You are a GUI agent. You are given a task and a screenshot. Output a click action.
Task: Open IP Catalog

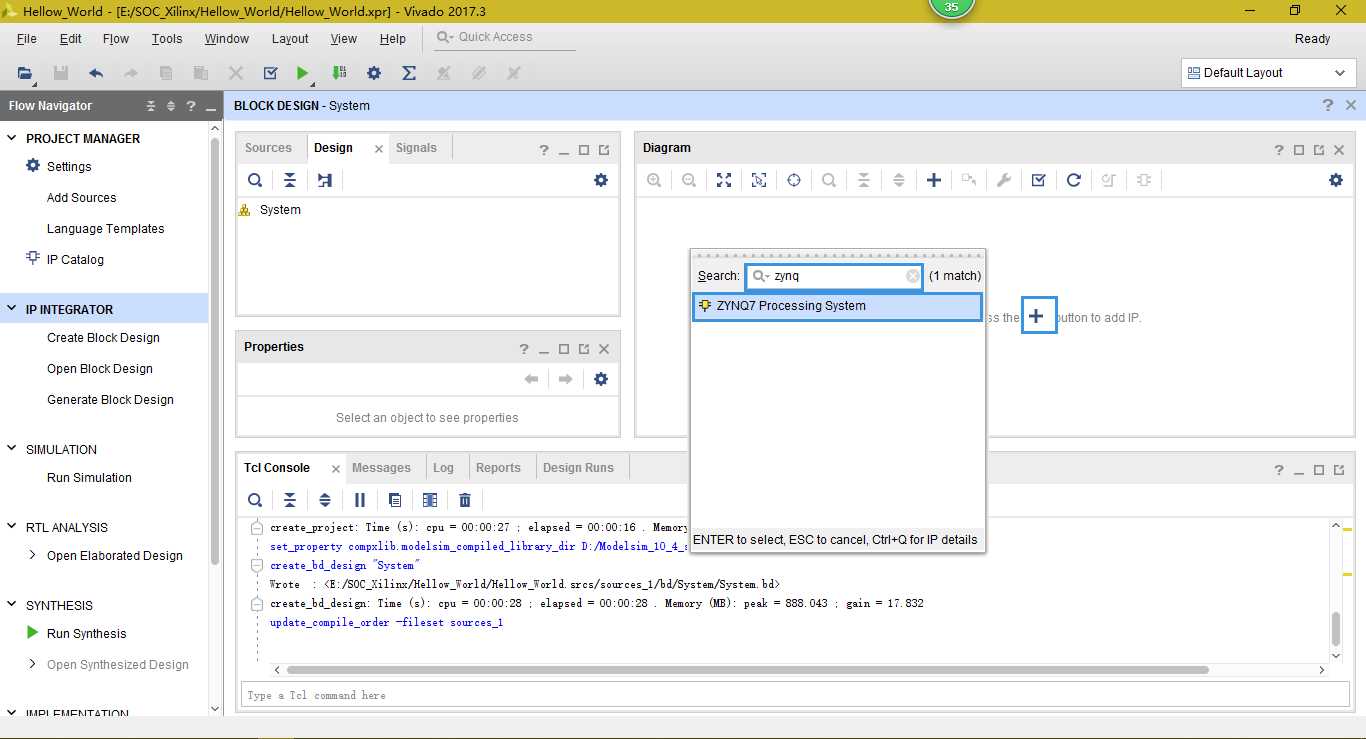[75, 260]
